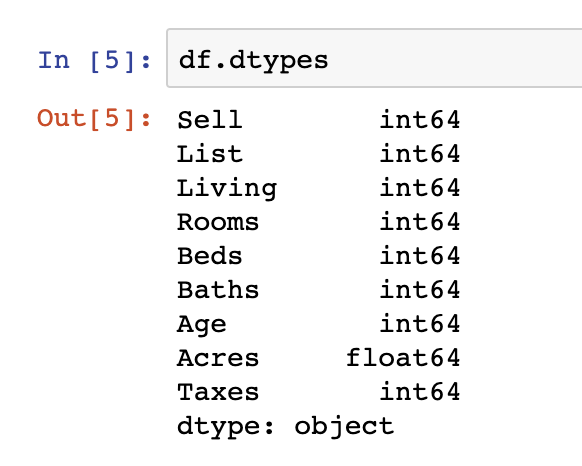582x466 pixels.
Task: Click the Living column name
Action: 227,189
